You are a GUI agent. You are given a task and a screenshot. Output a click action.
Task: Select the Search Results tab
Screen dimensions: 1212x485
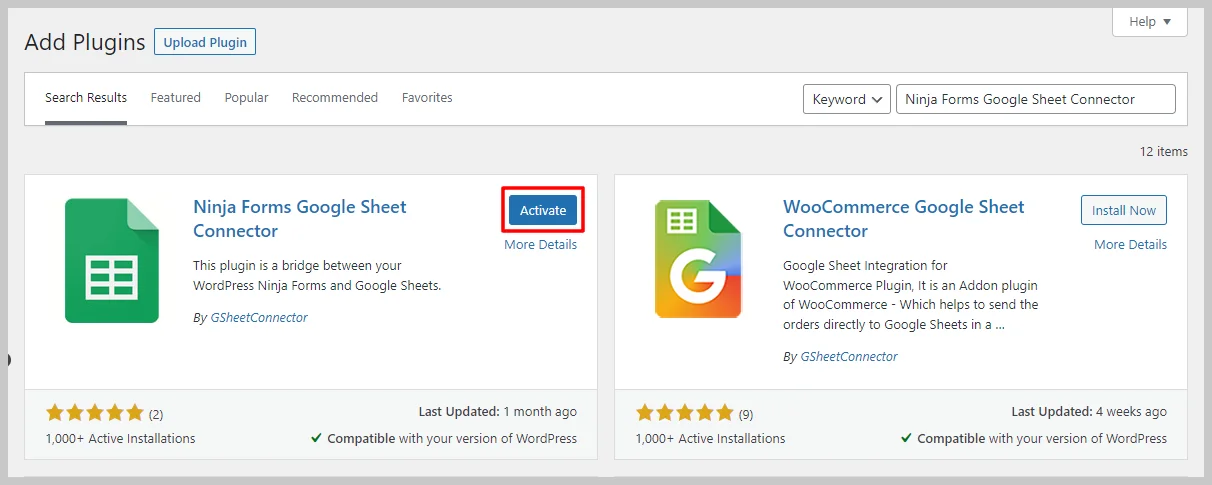pos(86,98)
